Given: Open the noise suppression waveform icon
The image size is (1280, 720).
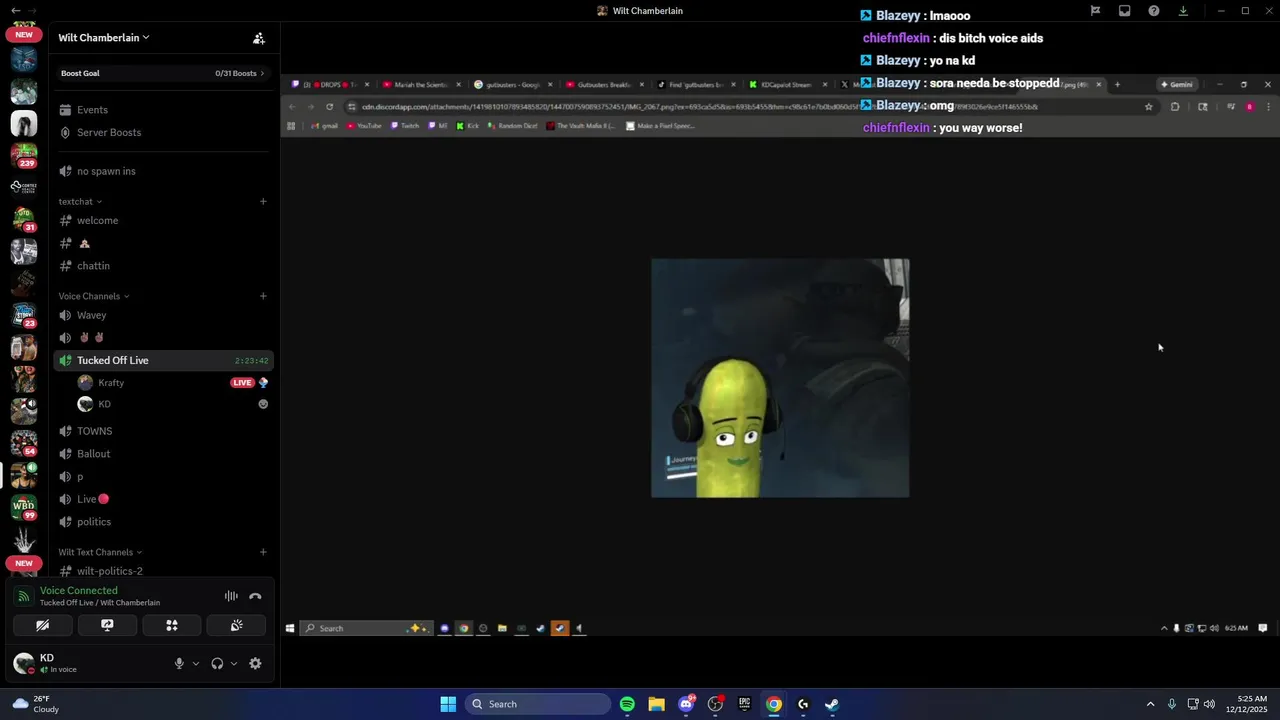Looking at the screenshot, I should coord(231,596).
